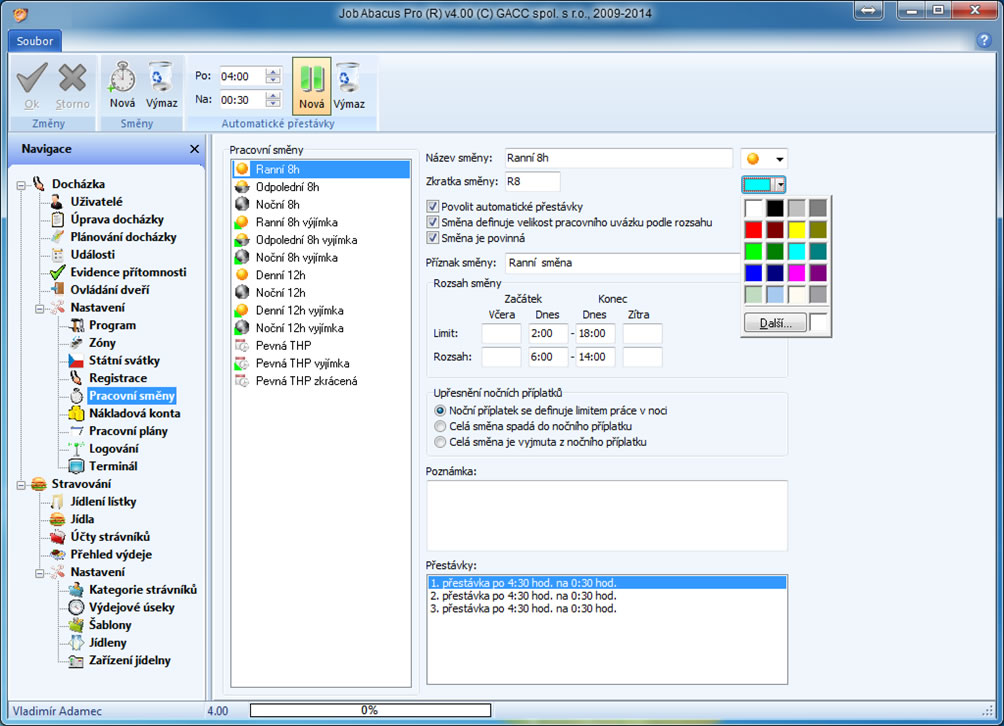Click Kategorie strávníků icon
1004x726 pixels.
coord(76,590)
